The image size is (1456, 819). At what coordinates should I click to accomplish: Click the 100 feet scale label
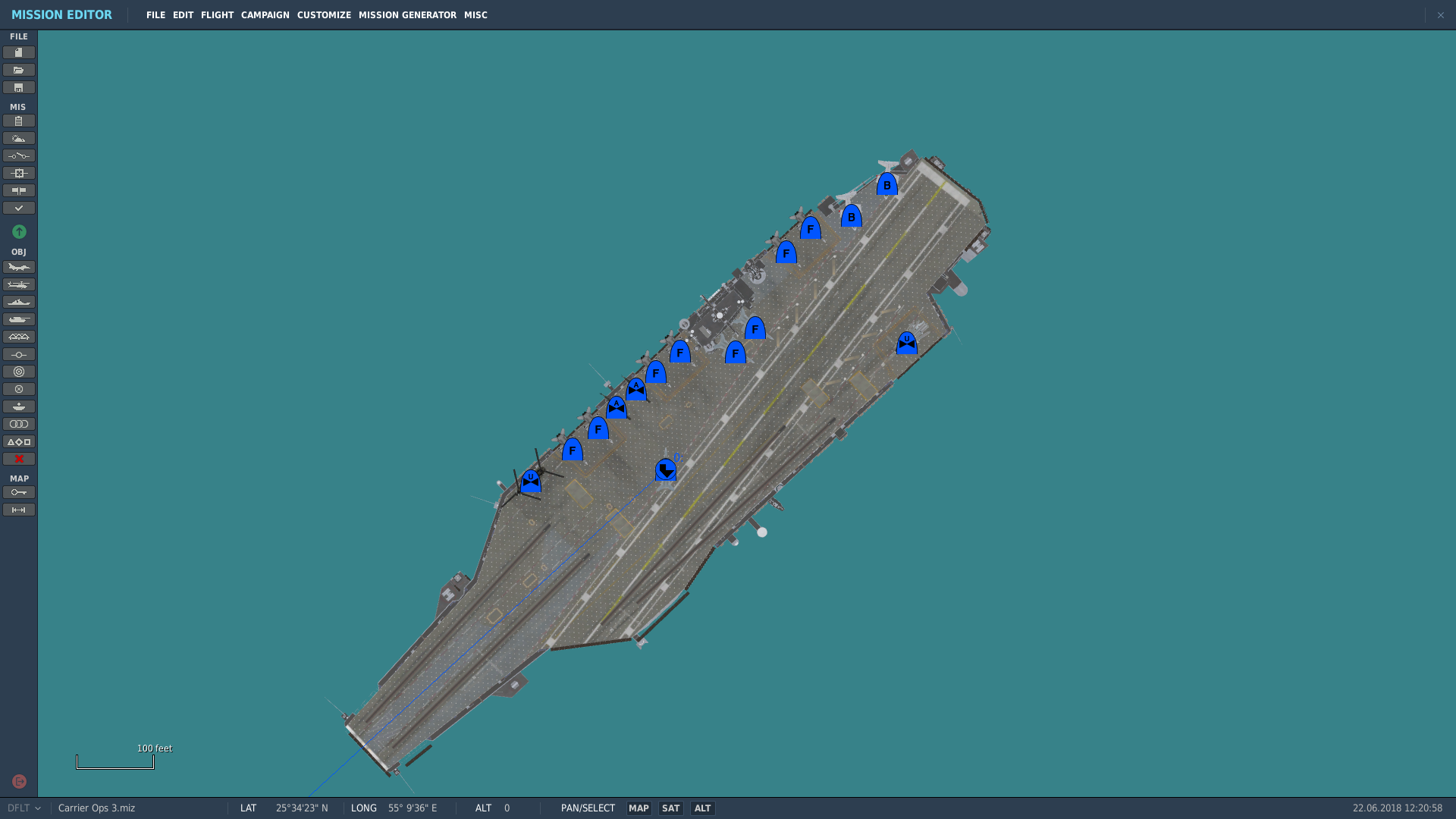click(155, 748)
